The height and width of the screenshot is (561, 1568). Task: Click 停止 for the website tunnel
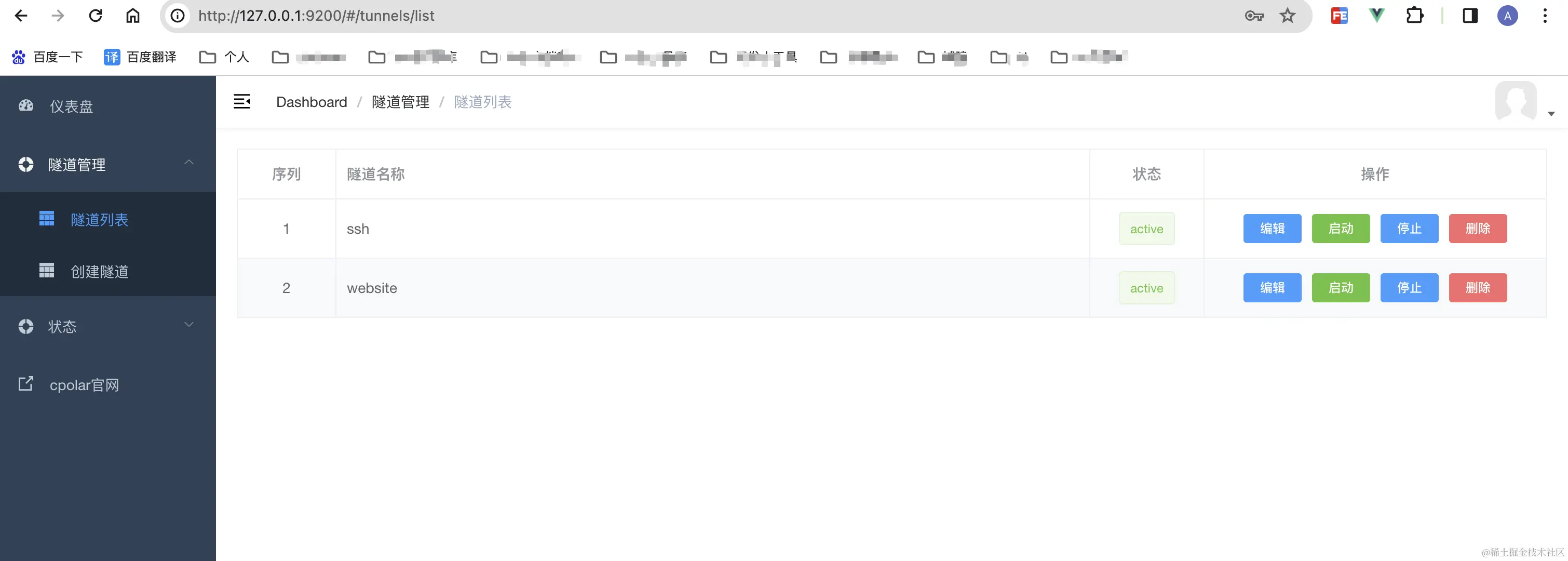tap(1409, 287)
